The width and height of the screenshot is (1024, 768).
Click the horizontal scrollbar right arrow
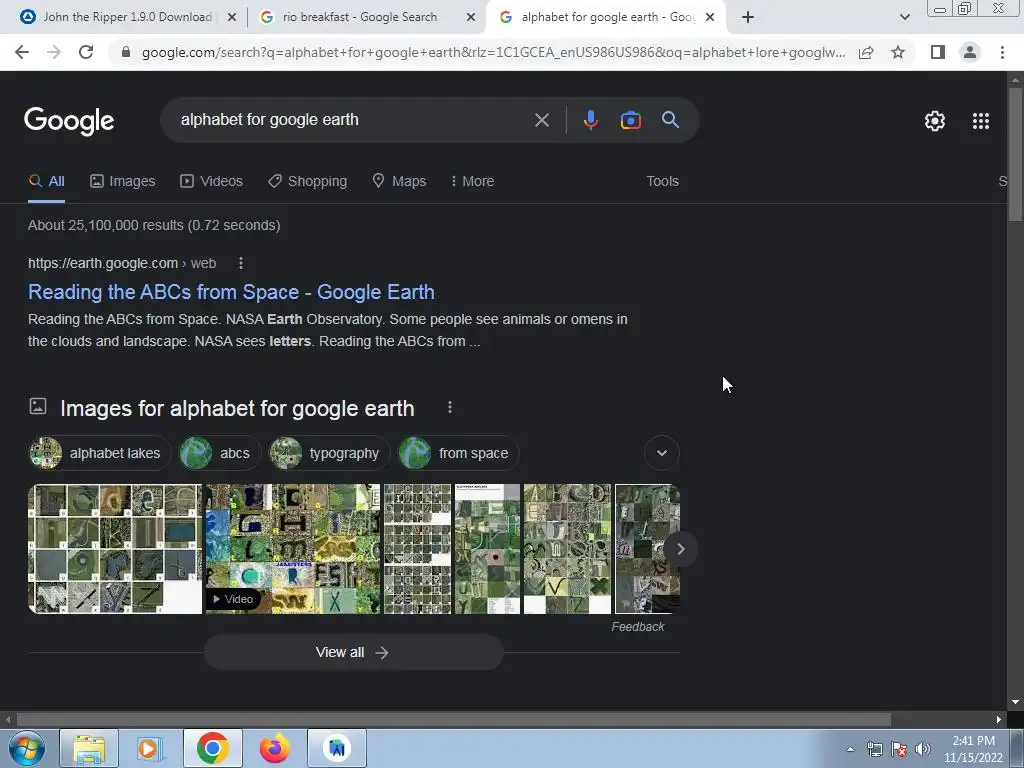[999, 720]
